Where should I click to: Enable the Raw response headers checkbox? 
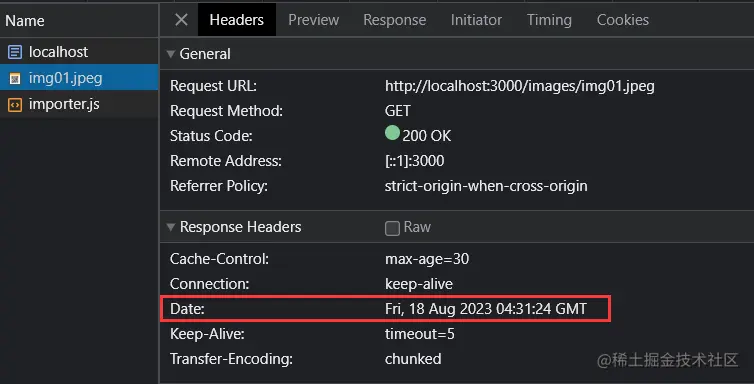(x=392, y=228)
